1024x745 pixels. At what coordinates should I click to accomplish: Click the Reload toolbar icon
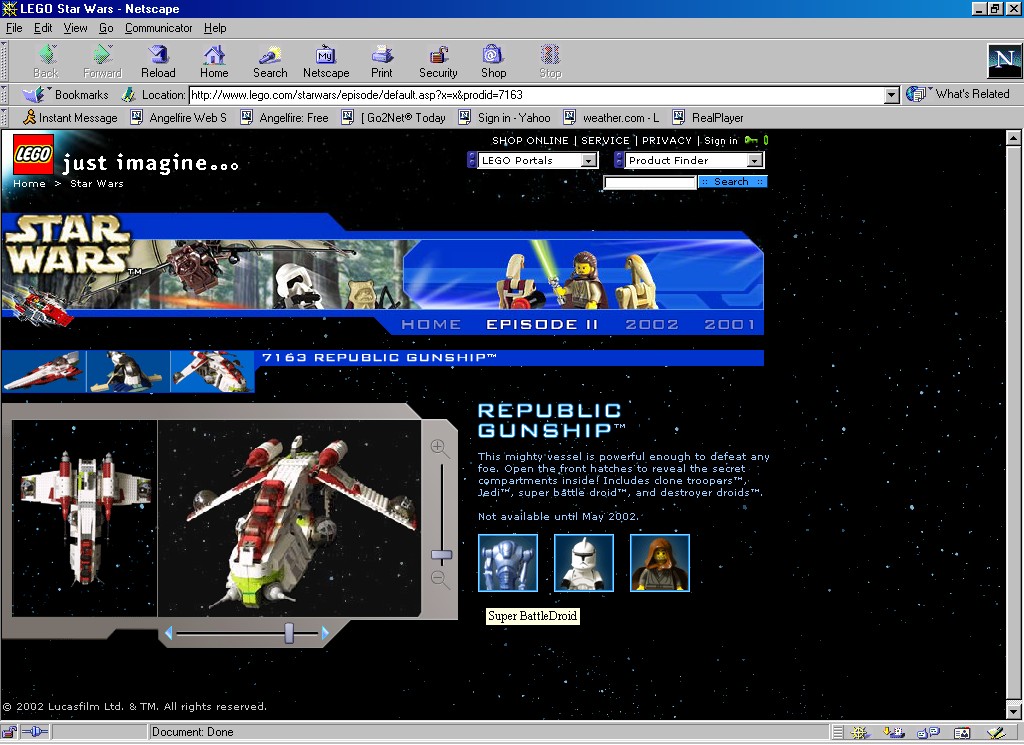[x=158, y=61]
